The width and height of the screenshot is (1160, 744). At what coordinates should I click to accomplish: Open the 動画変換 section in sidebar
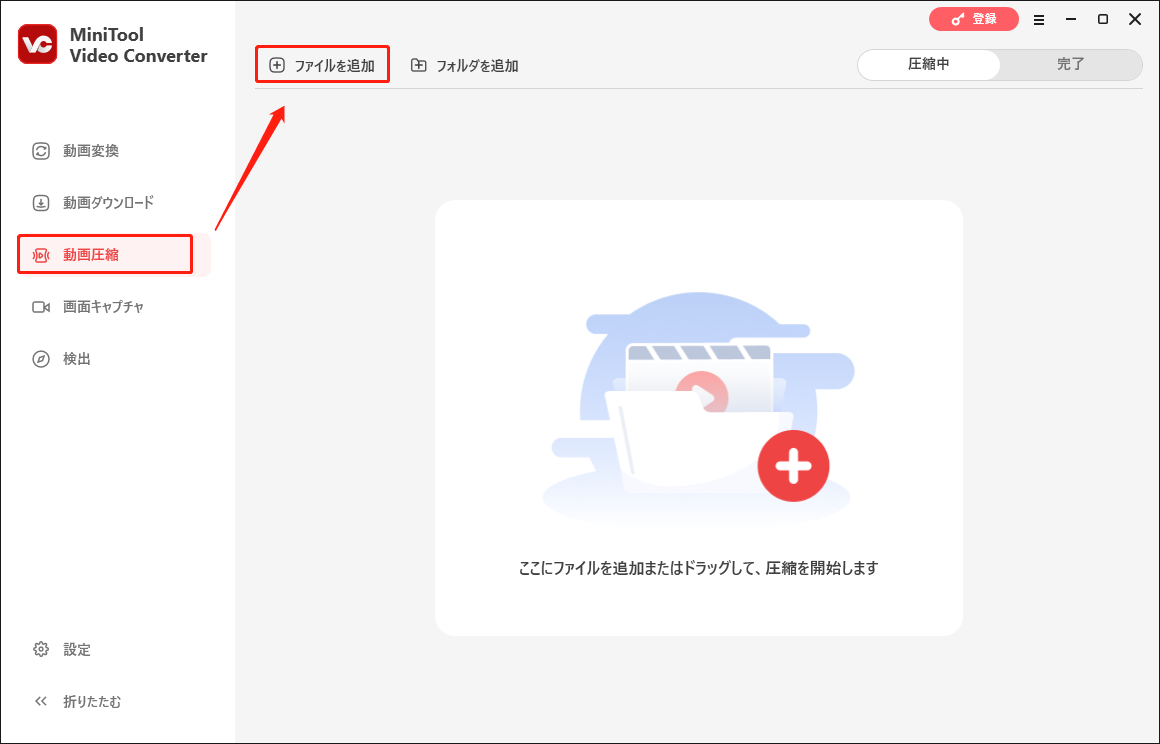point(75,151)
